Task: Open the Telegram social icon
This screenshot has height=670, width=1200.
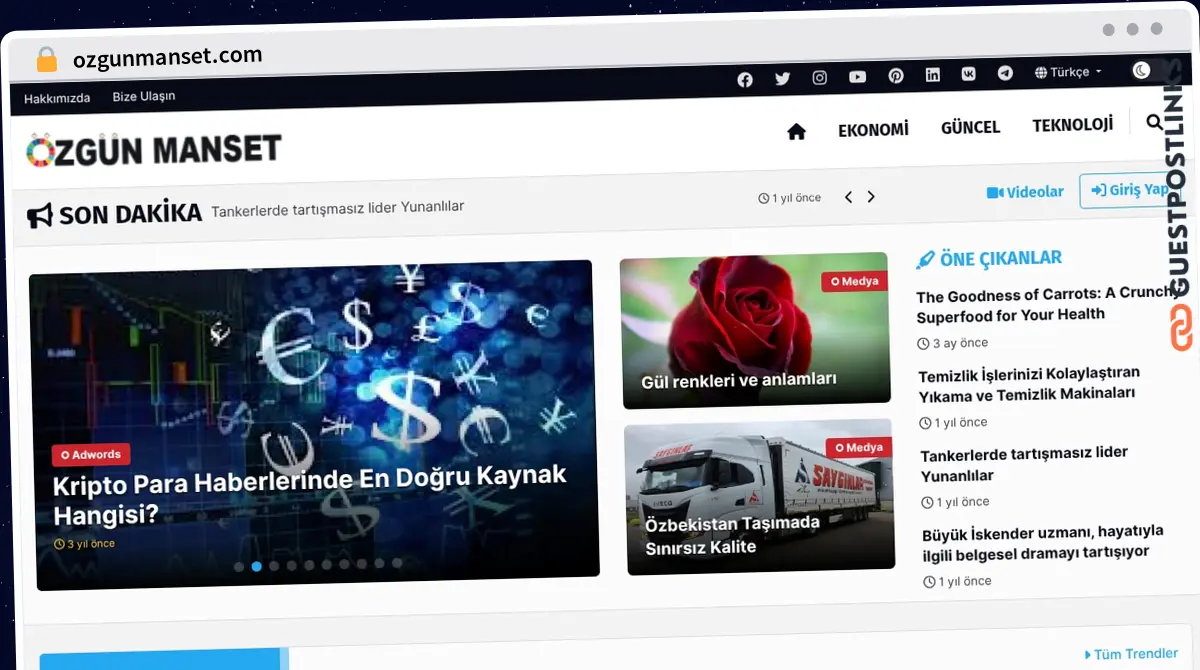Action: point(1005,73)
